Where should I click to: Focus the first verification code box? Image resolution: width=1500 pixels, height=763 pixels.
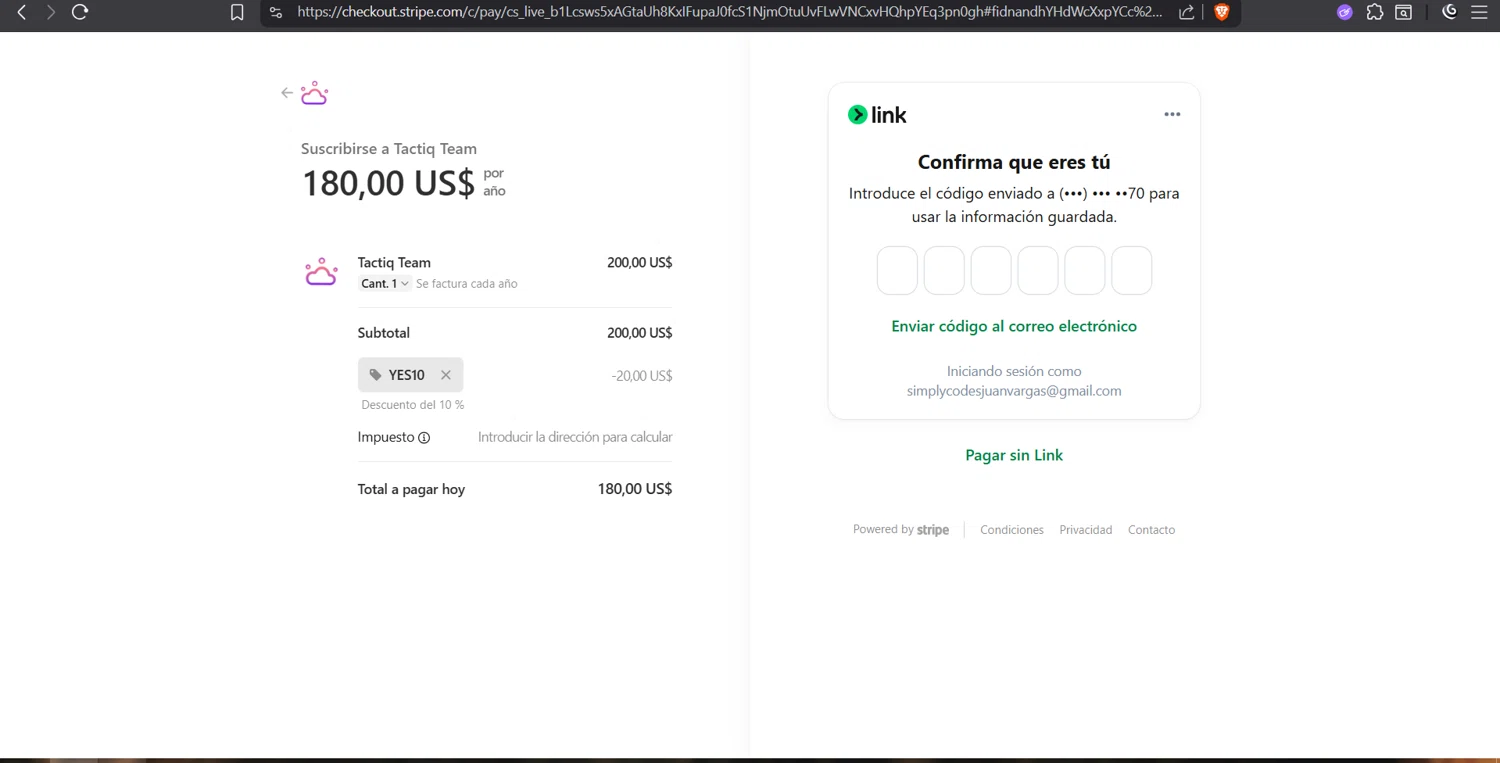[x=897, y=271]
